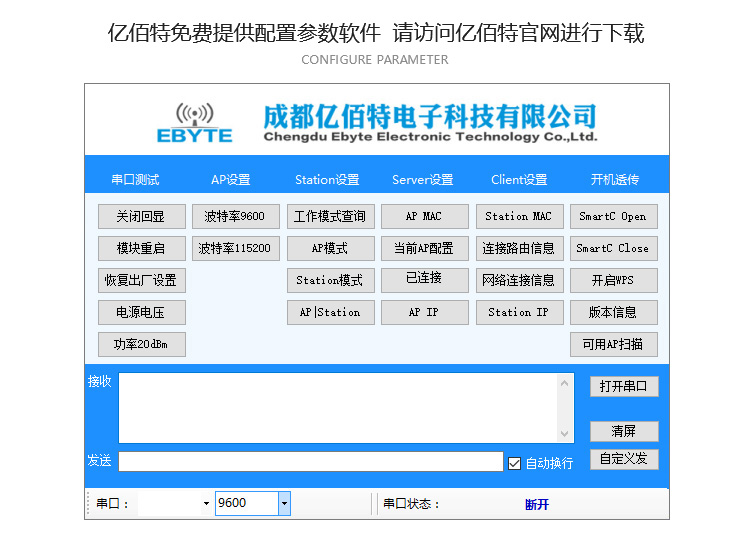Select the Station模式 button
This screenshot has width=750, height=542.
click(331, 280)
